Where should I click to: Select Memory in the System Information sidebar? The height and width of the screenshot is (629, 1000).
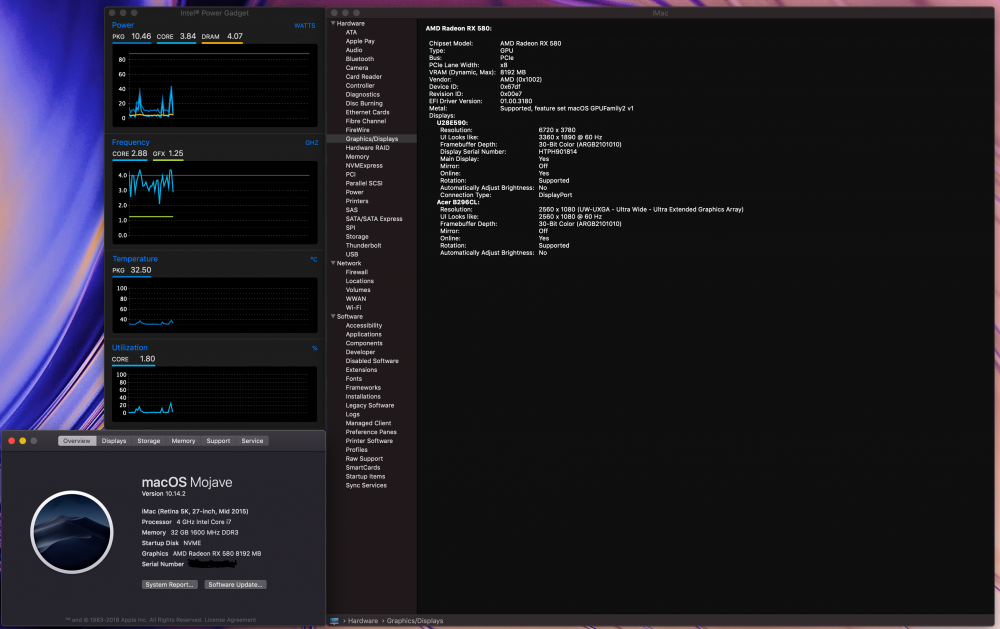(357, 156)
